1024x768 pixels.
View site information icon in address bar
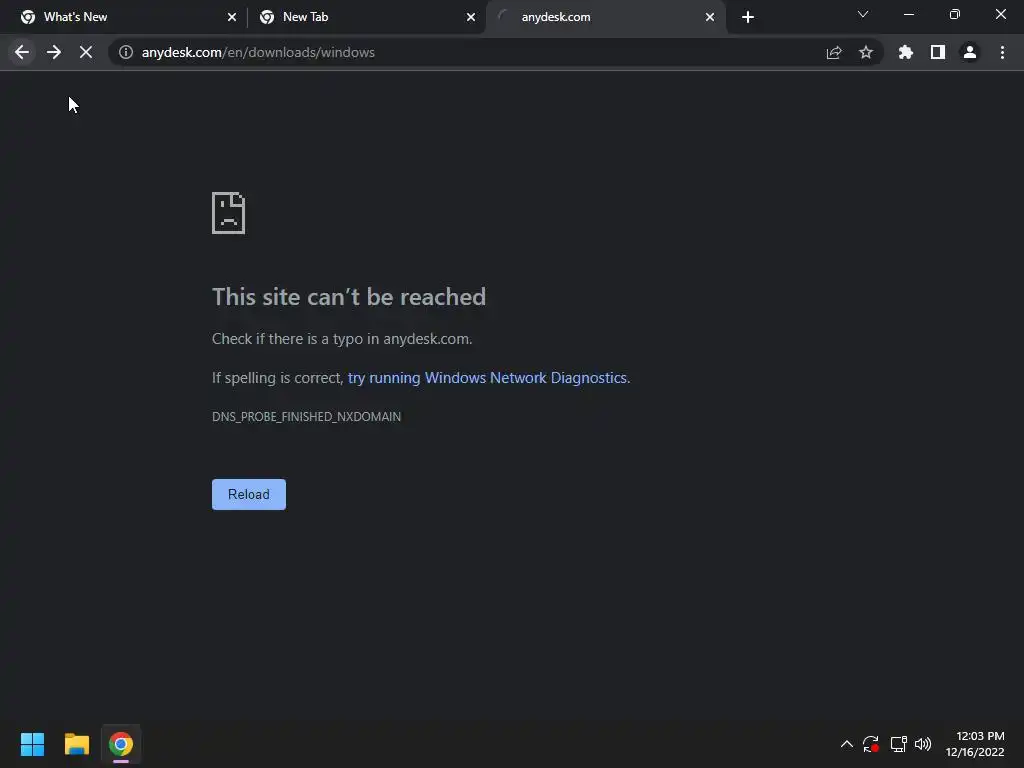click(126, 52)
